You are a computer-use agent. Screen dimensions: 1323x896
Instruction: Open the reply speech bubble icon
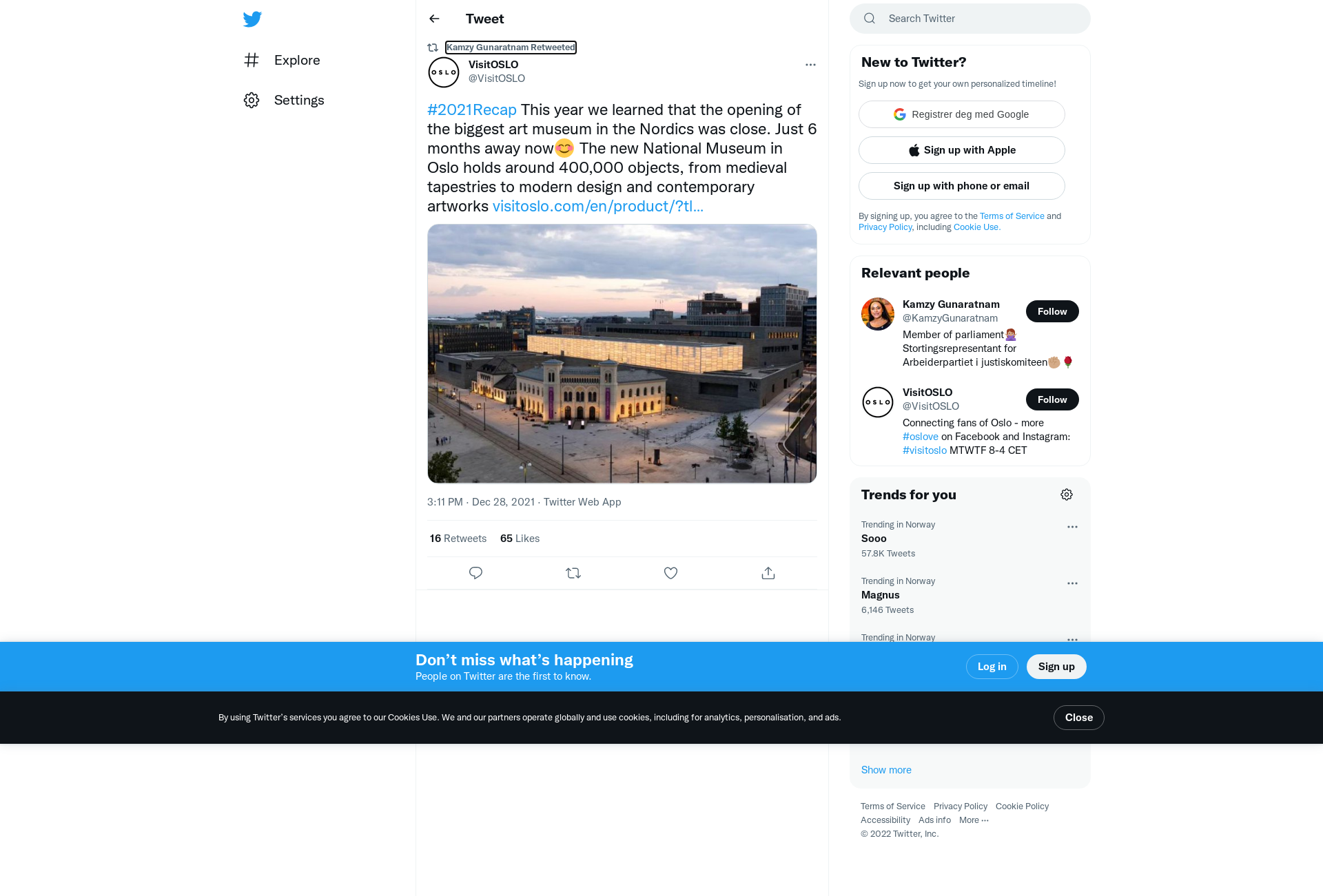(475, 573)
